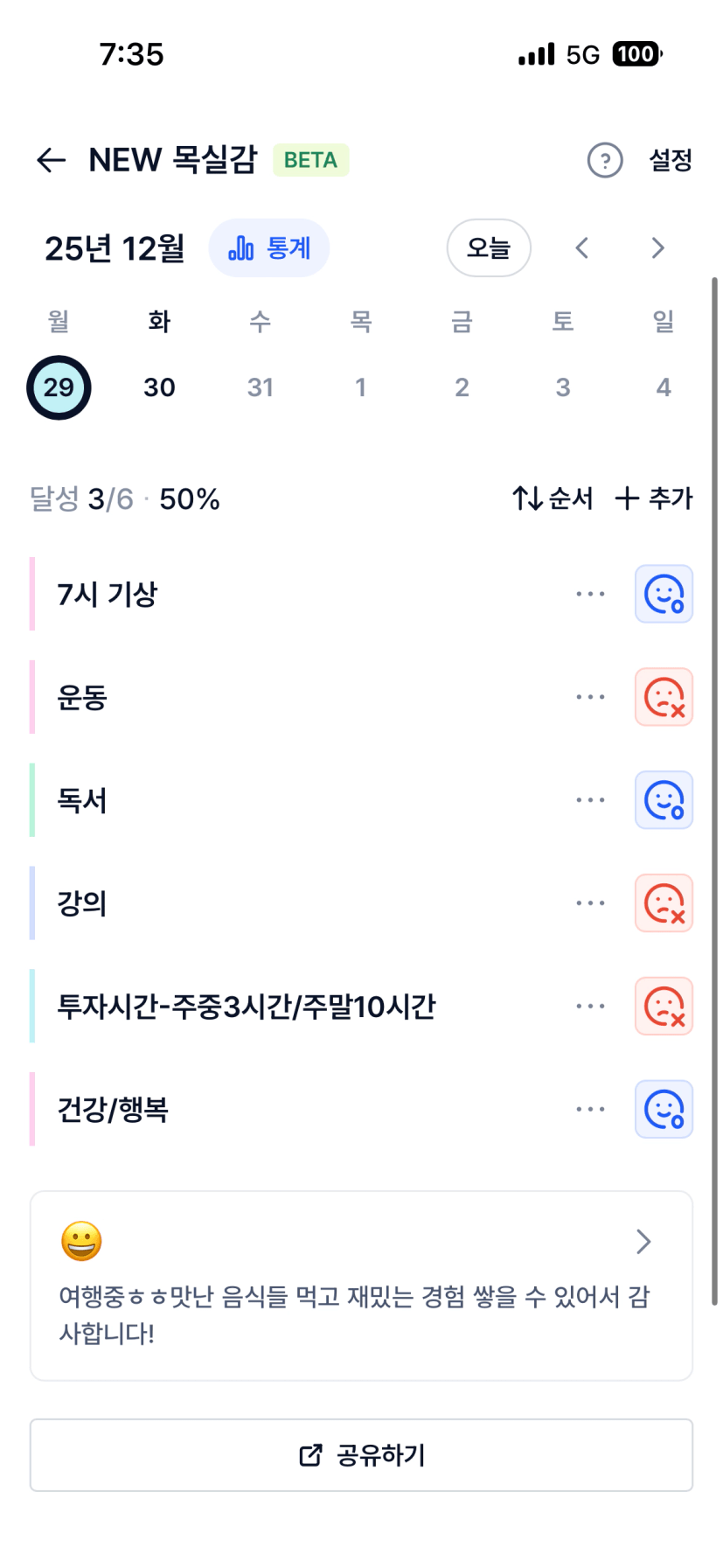Toggle completion status for 7시 기상
Screen dimensions: 723x1568
[x=664, y=595]
